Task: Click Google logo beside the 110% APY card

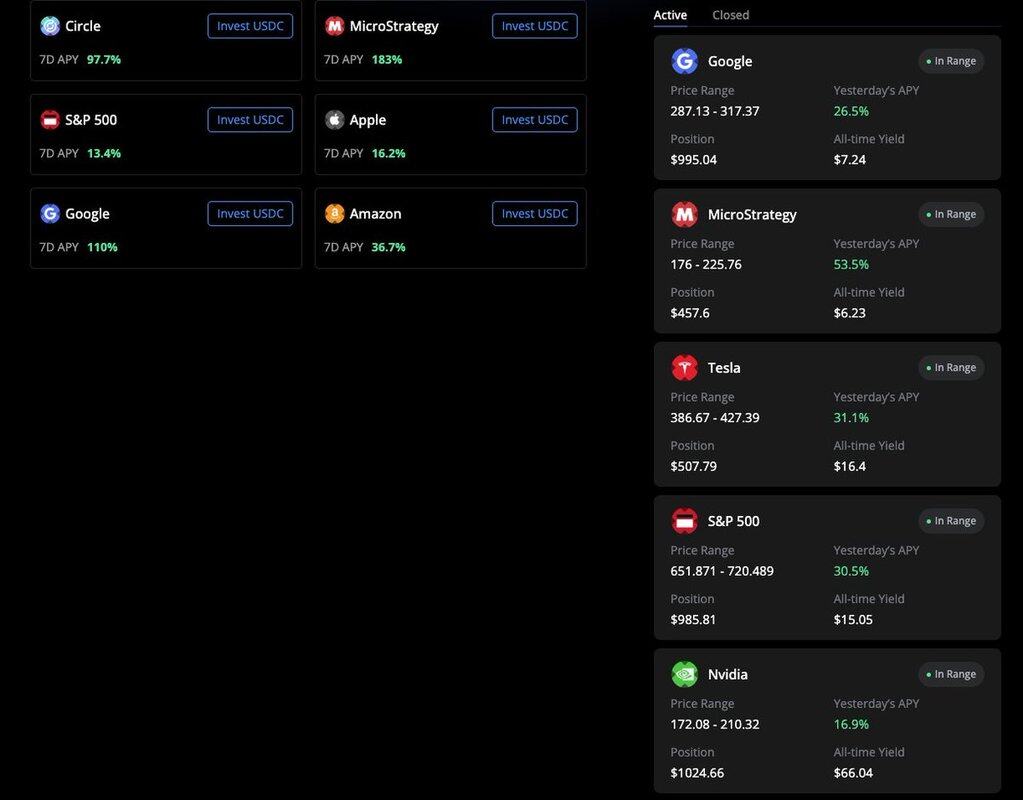Action: tap(50, 214)
